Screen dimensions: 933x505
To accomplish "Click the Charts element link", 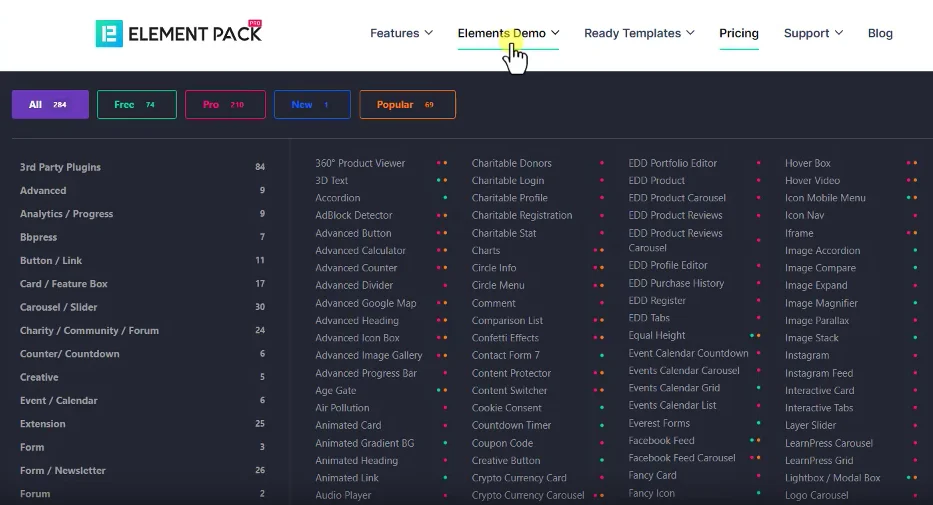I will click(x=486, y=250).
